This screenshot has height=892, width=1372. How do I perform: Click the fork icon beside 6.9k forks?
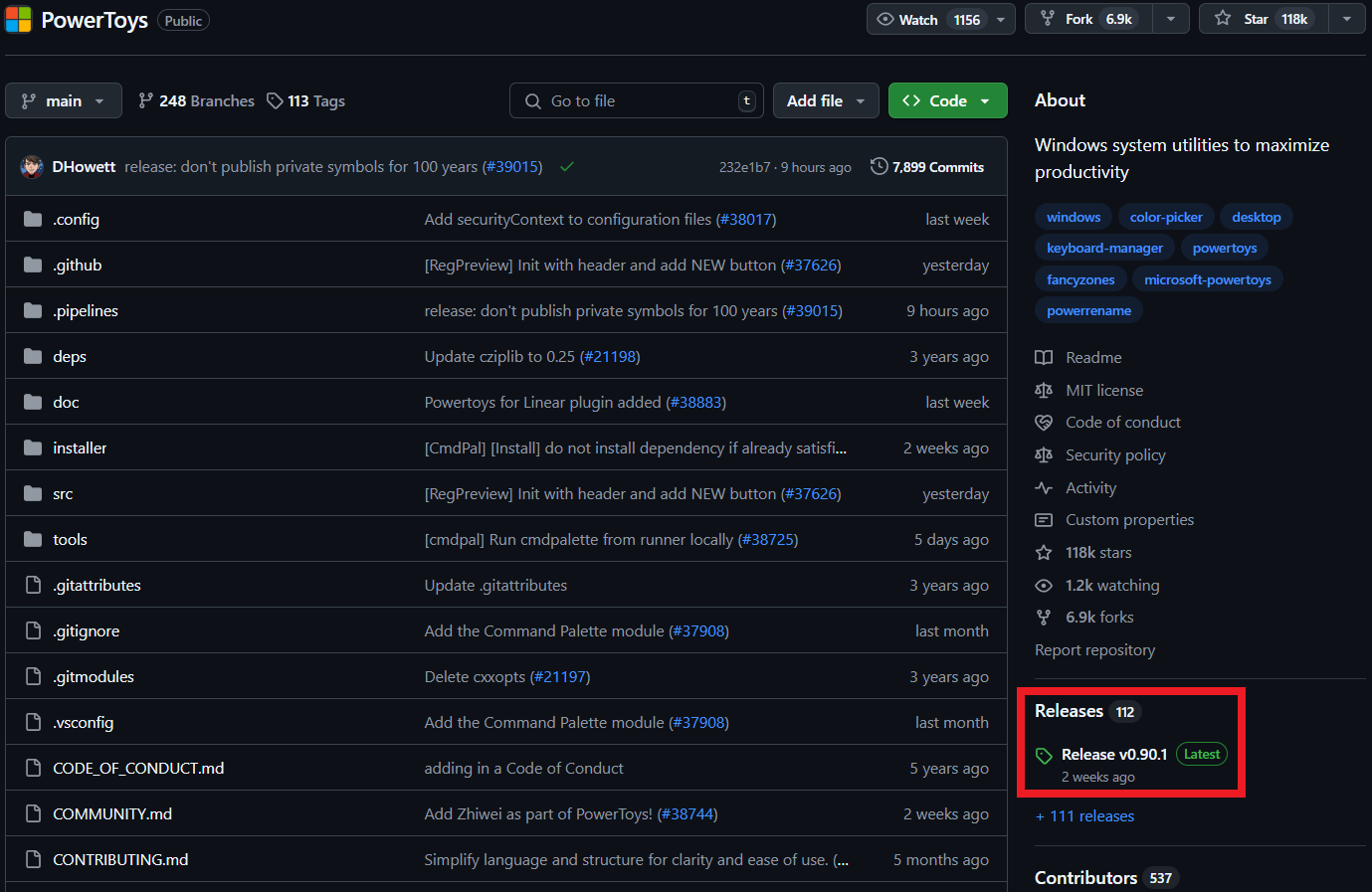(1044, 618)
